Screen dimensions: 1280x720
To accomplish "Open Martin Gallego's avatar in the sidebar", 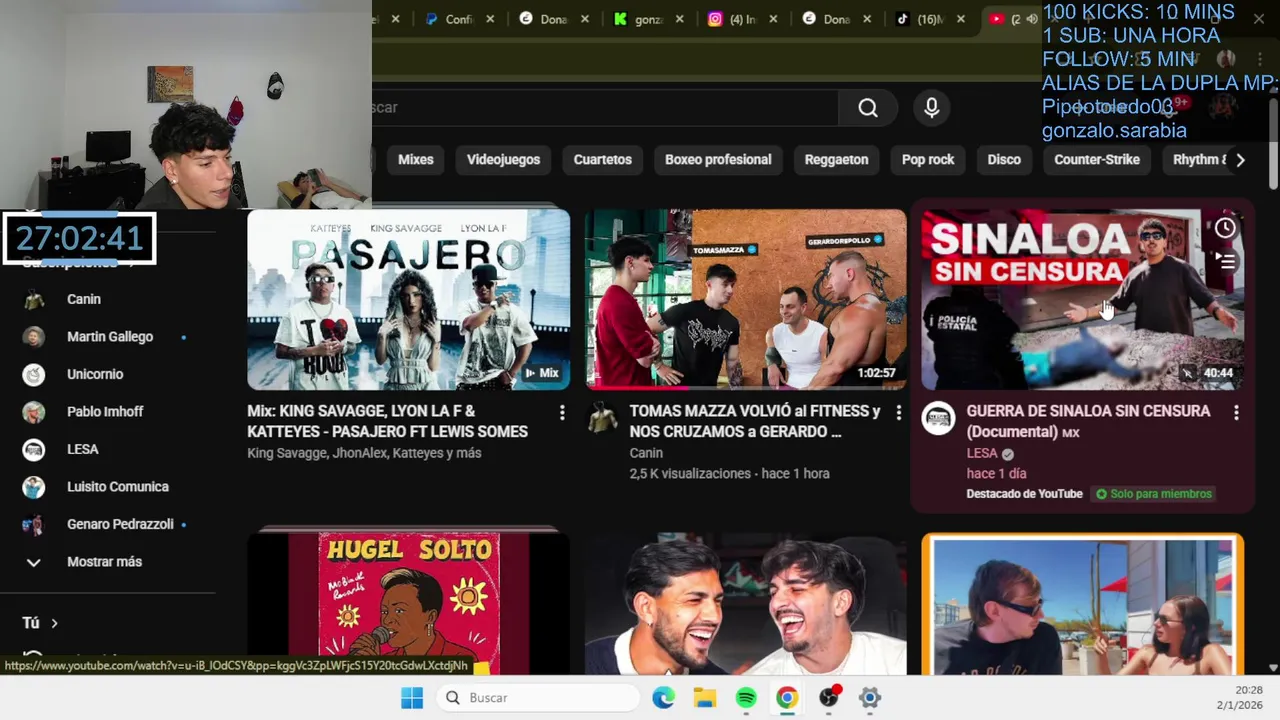I will [34, 337].
